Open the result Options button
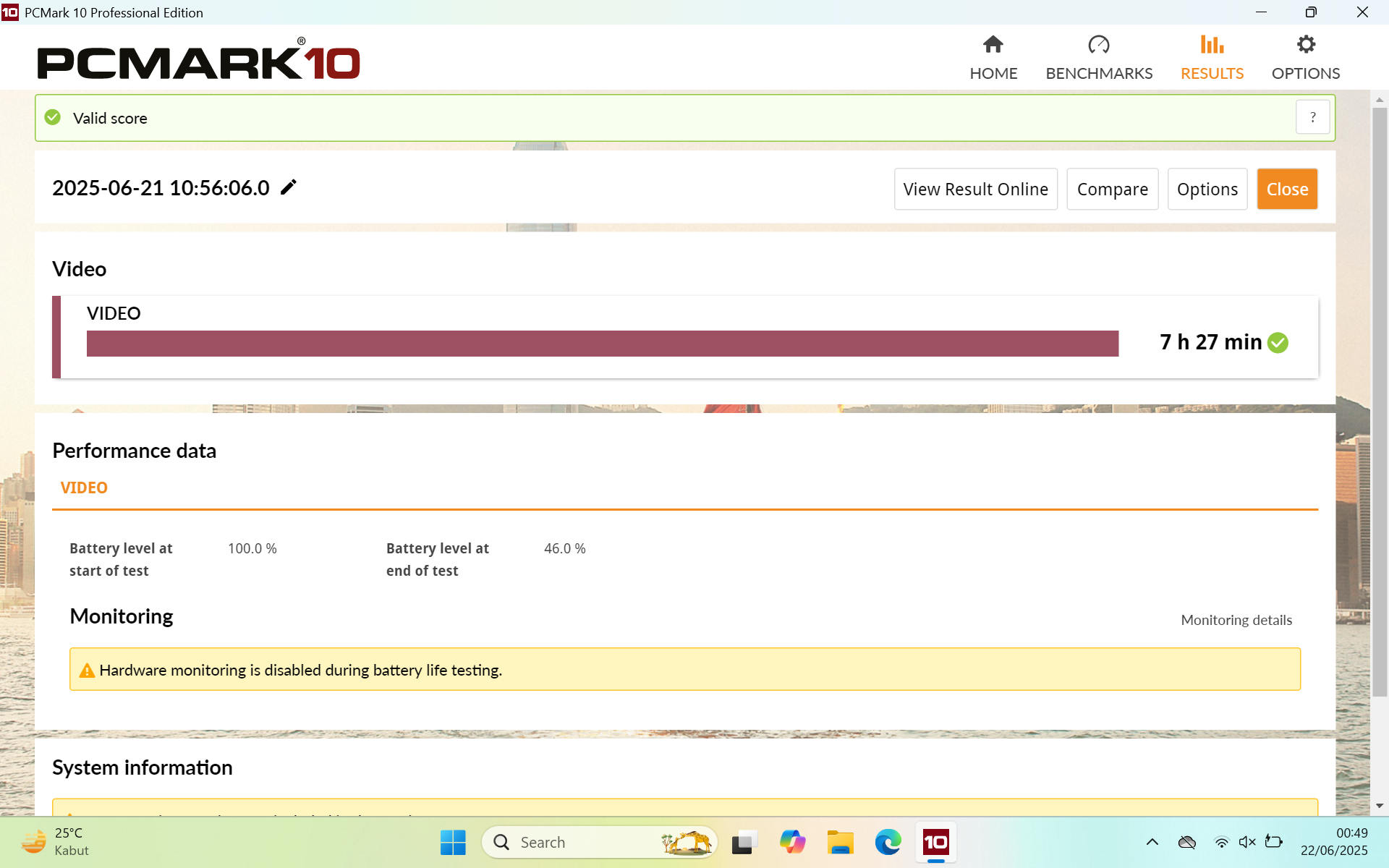This screenshot has height=868, width=1389. tap(1207, 190)
